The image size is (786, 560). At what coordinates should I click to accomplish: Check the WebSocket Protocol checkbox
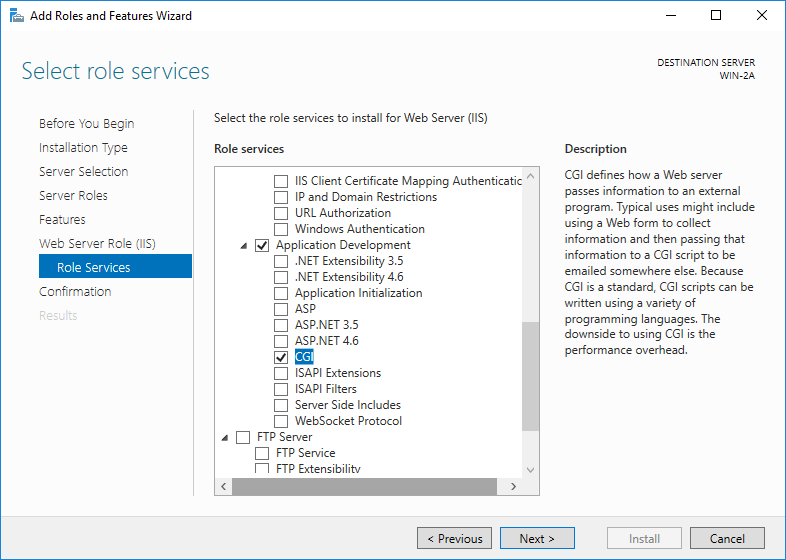(x=281, y=421)
